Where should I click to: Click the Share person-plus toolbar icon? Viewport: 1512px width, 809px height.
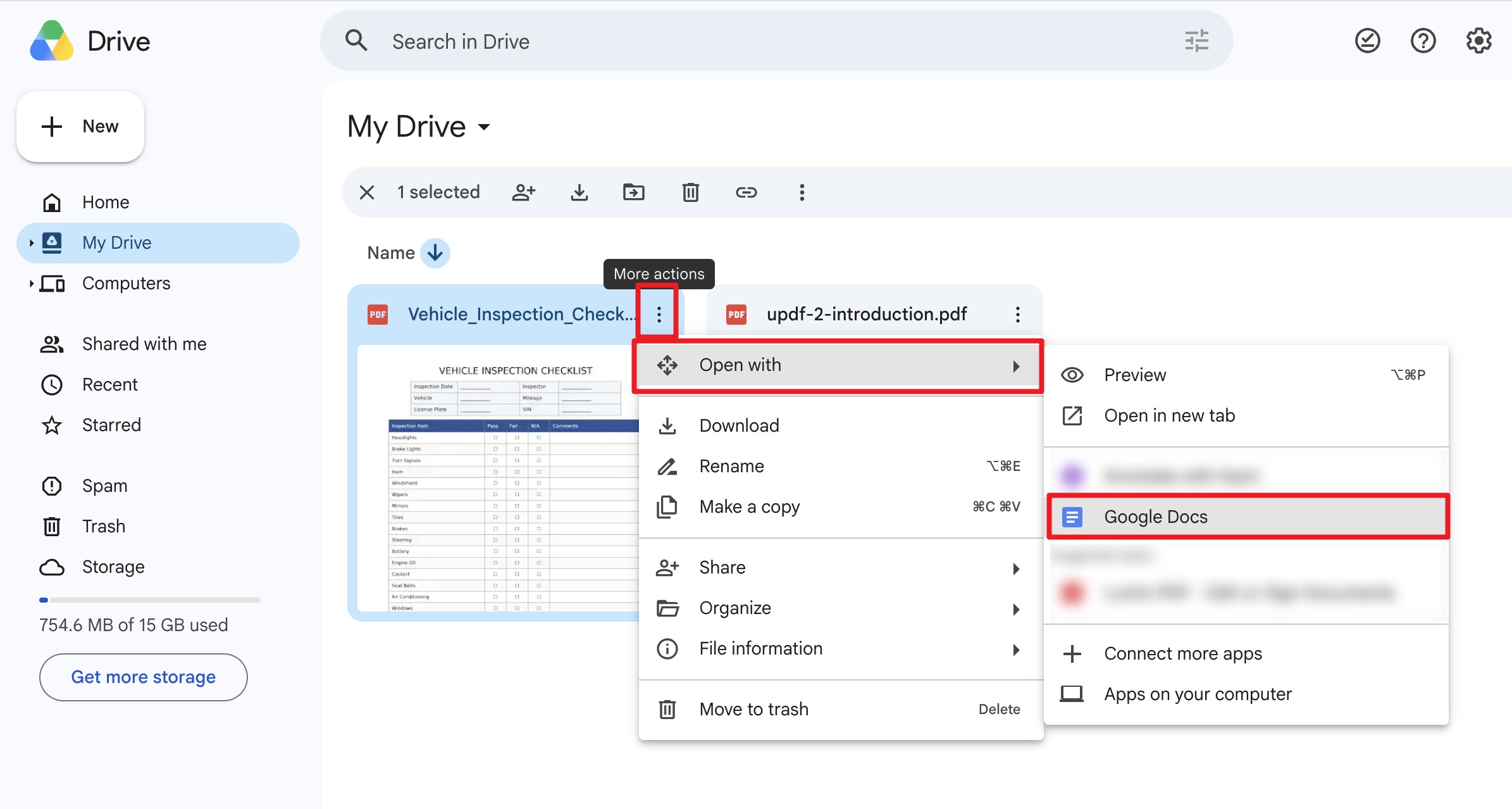point(524,192)
